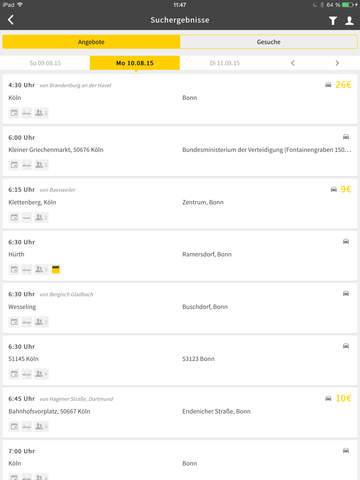Switch to the Gesuche tab
Screen dimensions: 360x480
point(269,42)
